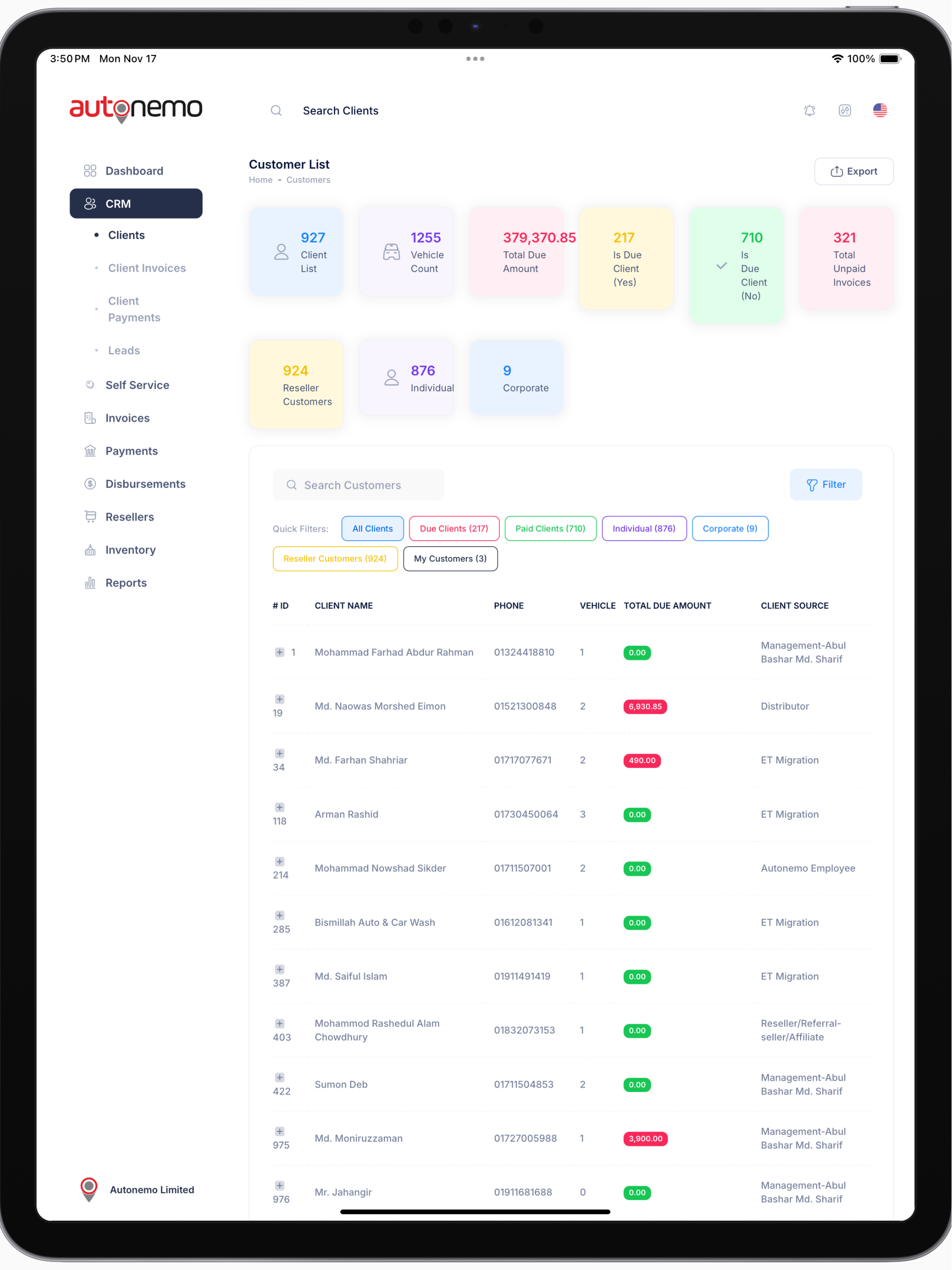Select the Paid Clients (710) quick filter
Viewport: 952px width, 1270px height.
[550, 528]
